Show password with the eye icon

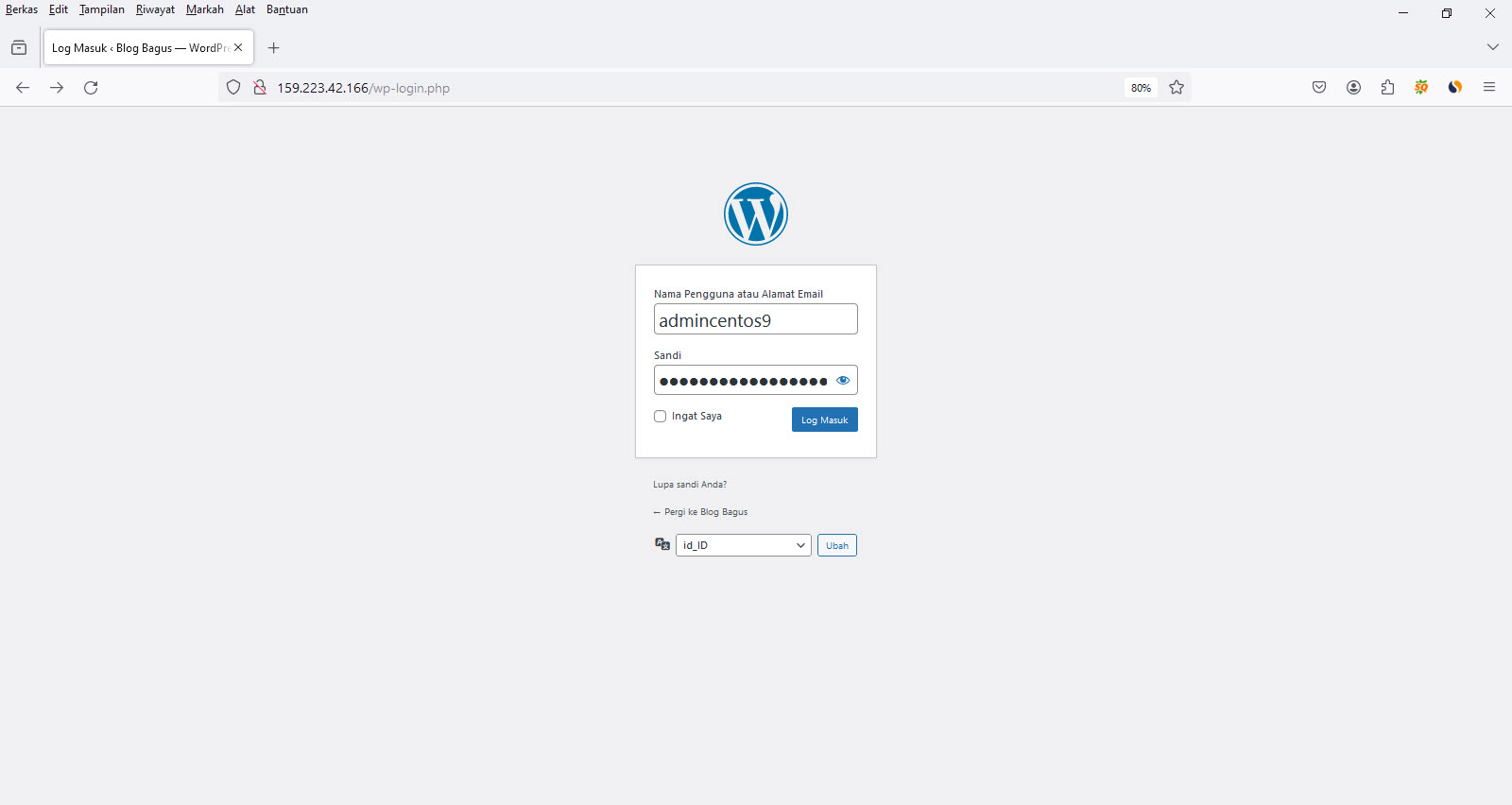click(x=843, y=381)
